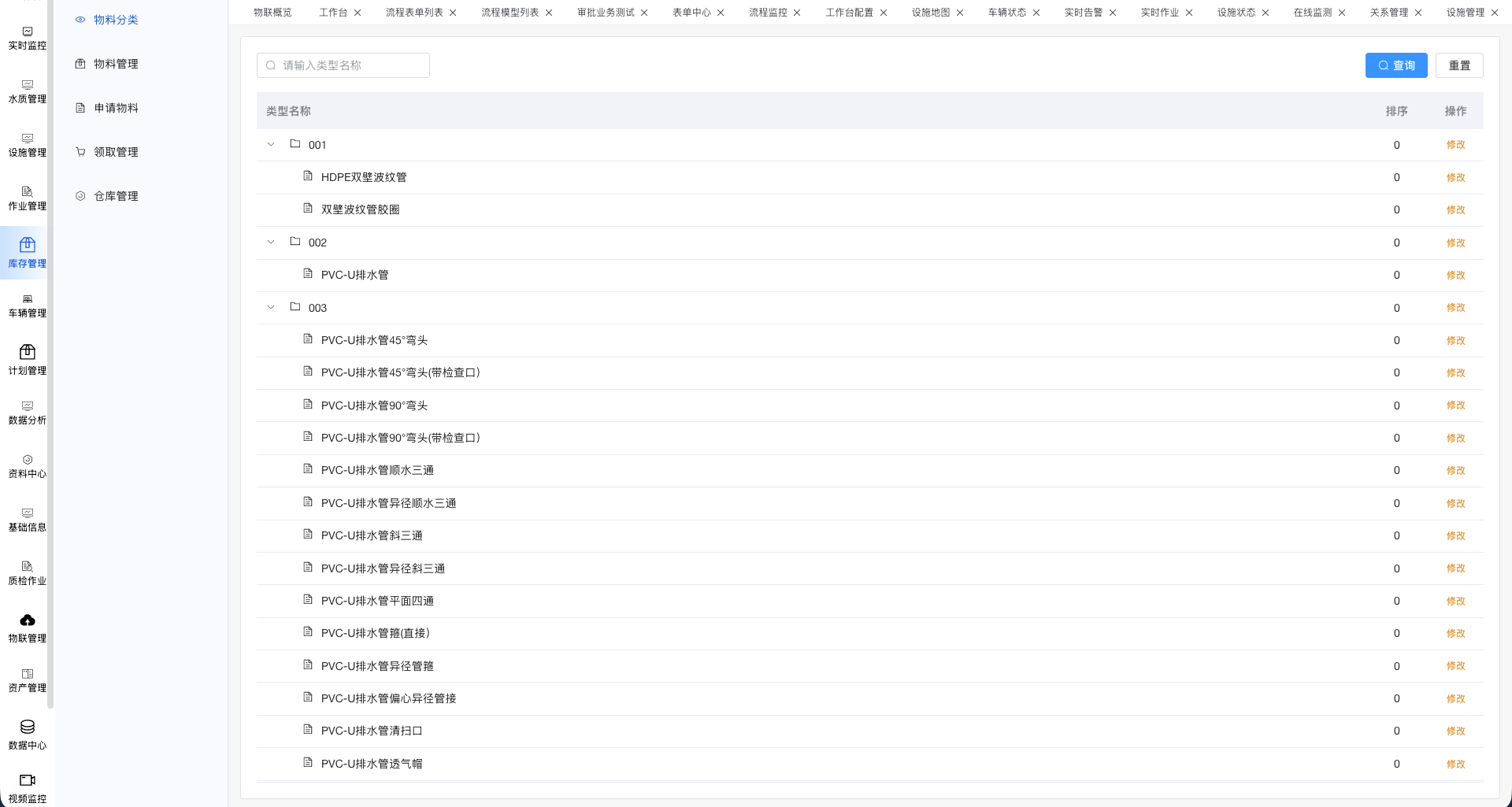Collapse the 001 category row
The width and height of the screenshot is (1512, 807).
(271, 145)
